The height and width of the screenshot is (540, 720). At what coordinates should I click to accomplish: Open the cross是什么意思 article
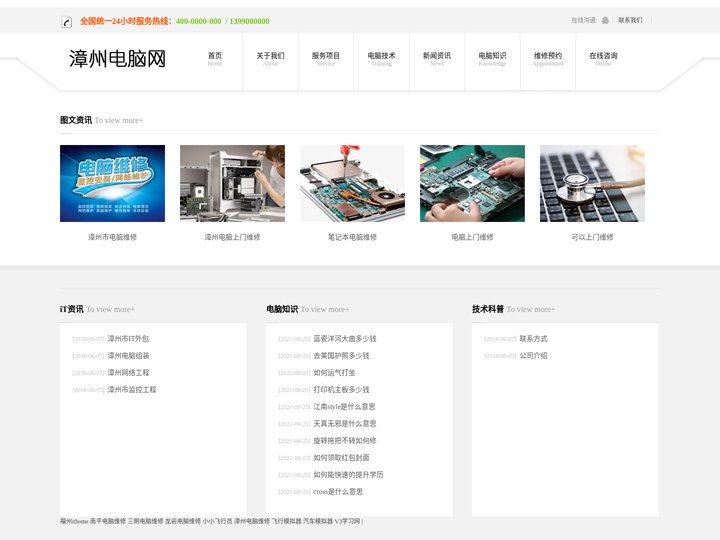338,491
